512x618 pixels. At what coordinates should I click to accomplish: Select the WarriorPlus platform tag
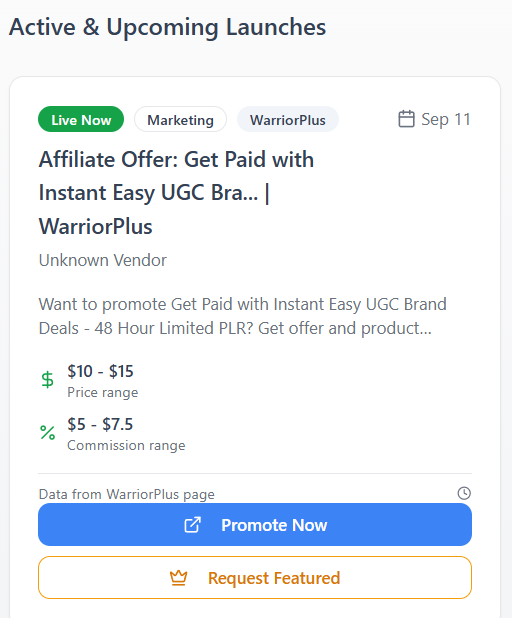(288, 119)
